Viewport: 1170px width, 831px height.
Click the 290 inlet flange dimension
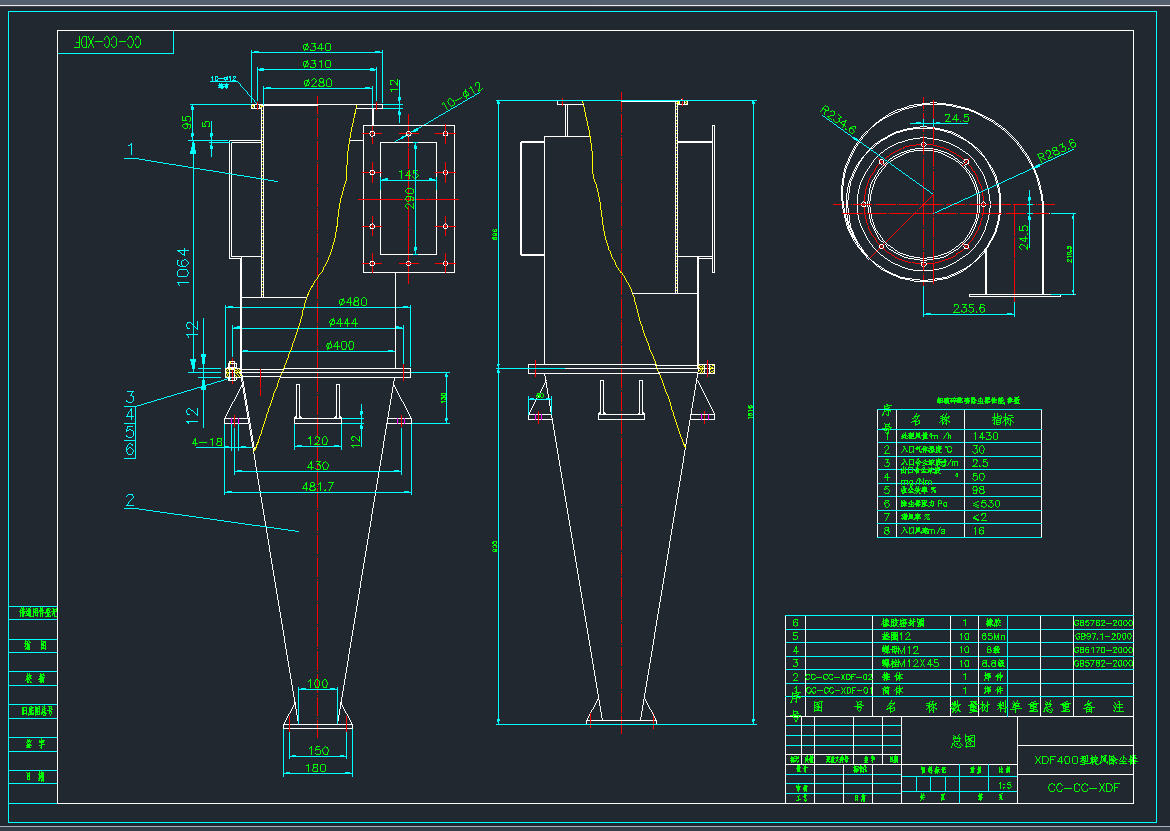pyautogui.click(x=408, y=203)
